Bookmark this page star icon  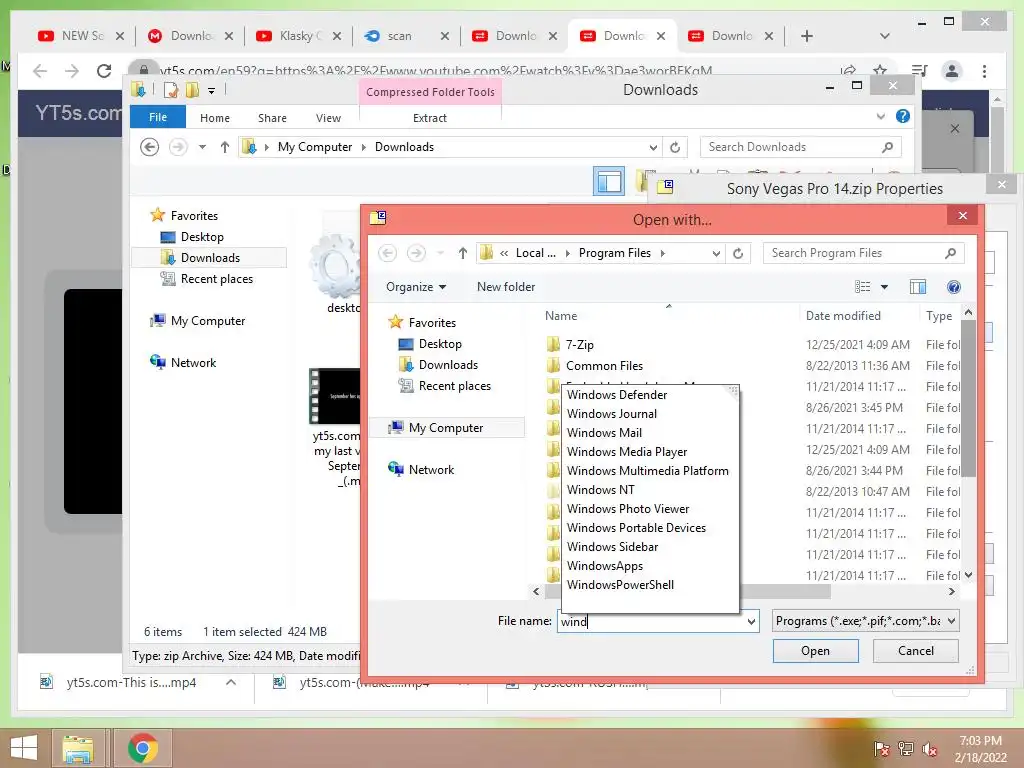point(880,70)
